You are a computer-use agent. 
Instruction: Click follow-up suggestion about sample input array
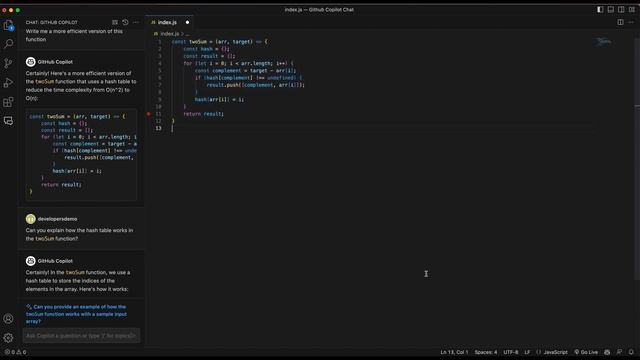(x=76, y=314)
